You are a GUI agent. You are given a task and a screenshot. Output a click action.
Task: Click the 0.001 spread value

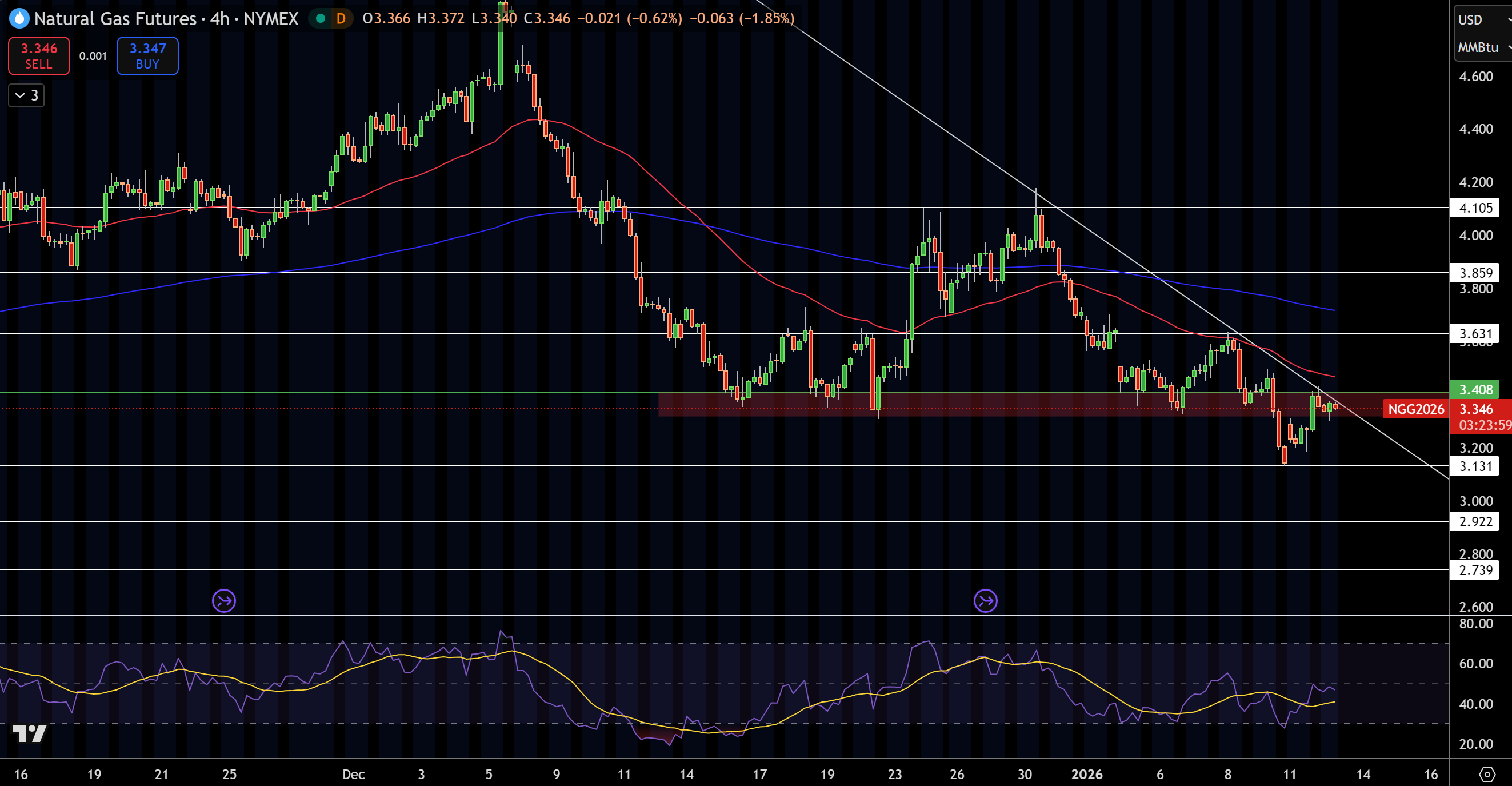pos(93,57)
